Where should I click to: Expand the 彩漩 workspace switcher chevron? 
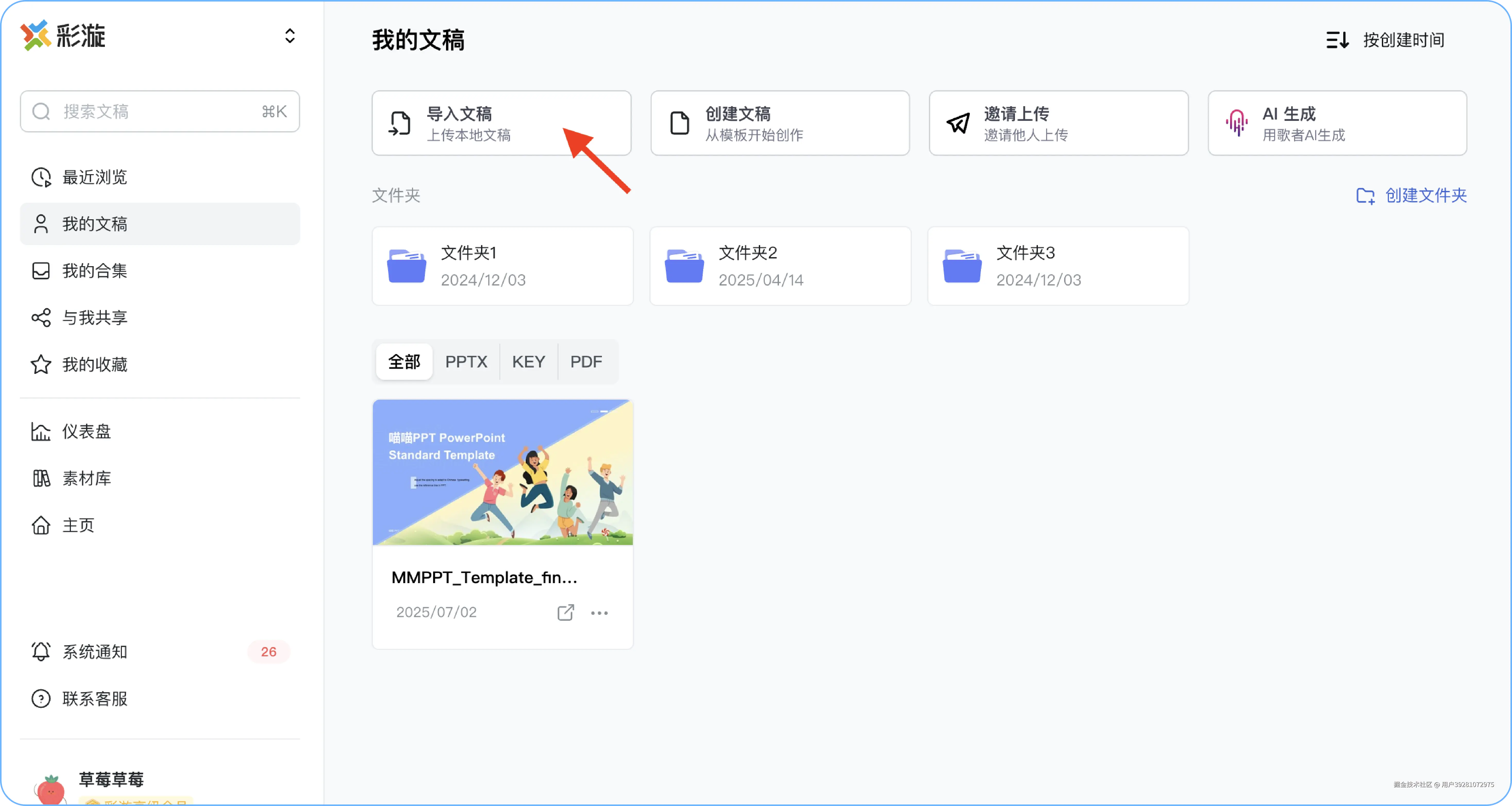click(x=289, y=36)
